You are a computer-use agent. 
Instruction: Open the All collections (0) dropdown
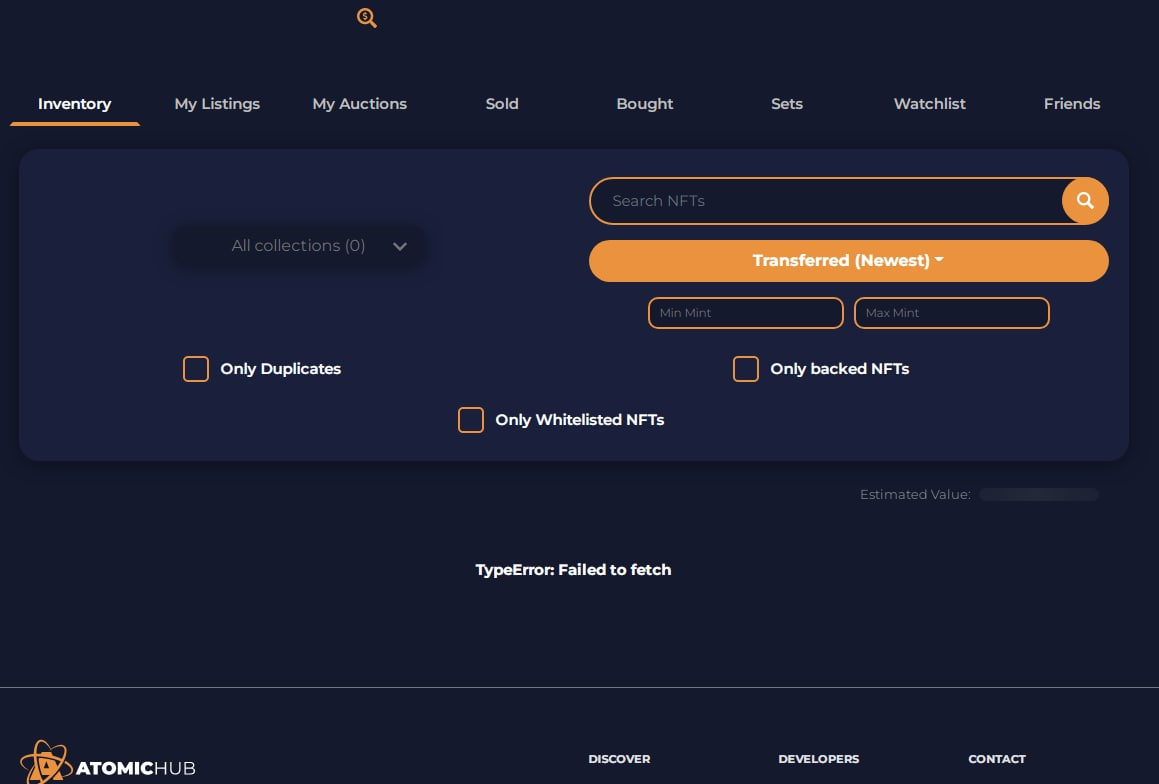tap(299, 246)
